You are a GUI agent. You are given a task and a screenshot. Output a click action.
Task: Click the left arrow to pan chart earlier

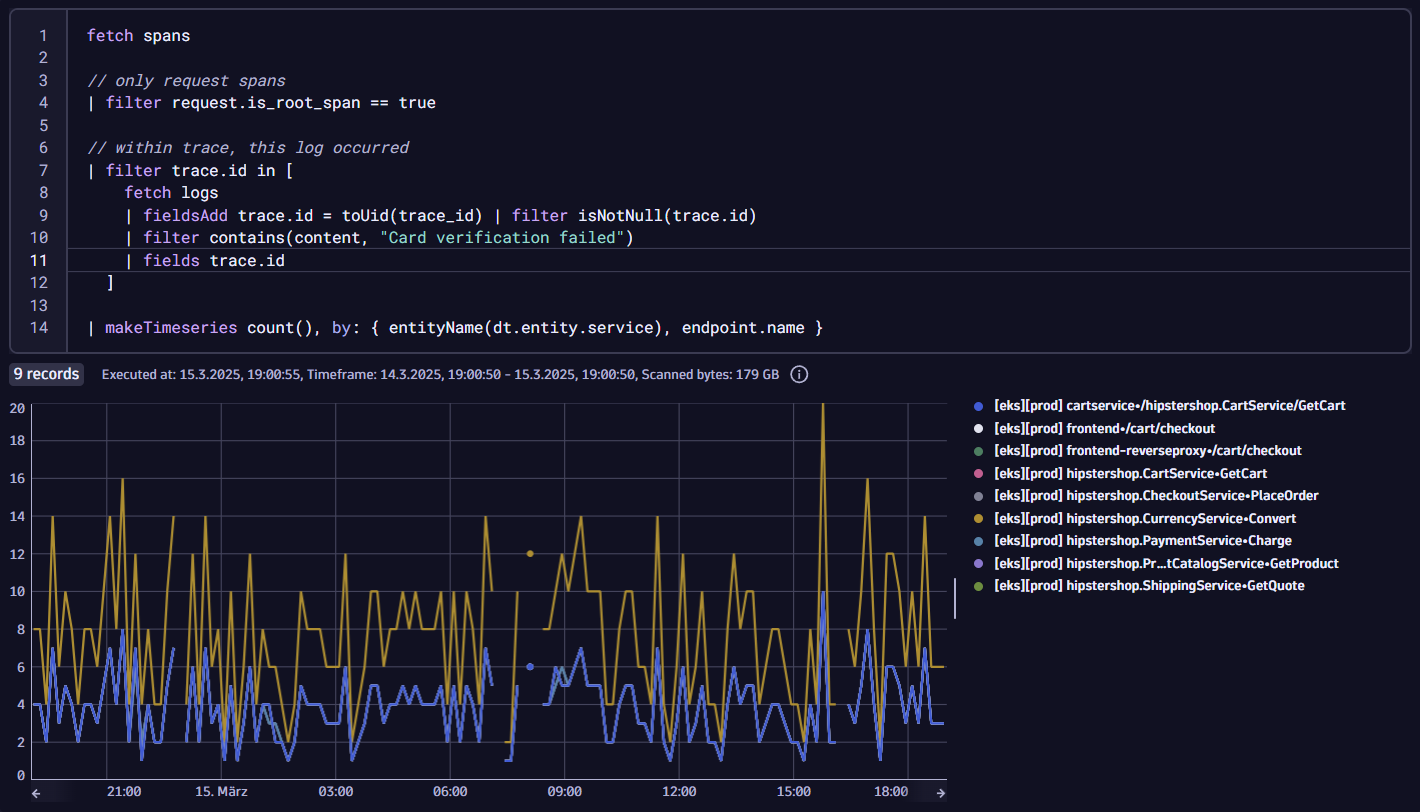click(x=35, y=791)
